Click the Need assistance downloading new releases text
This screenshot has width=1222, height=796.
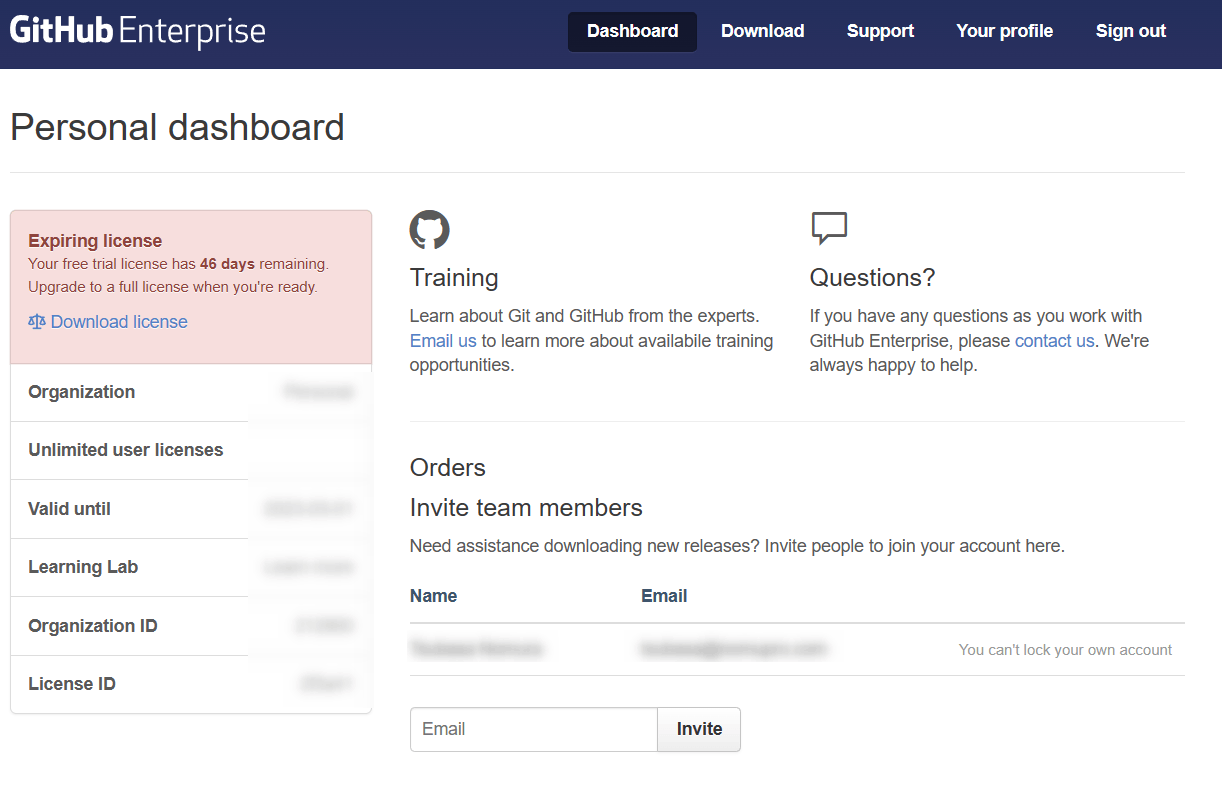pyautogui.click(x=737, y=546)
